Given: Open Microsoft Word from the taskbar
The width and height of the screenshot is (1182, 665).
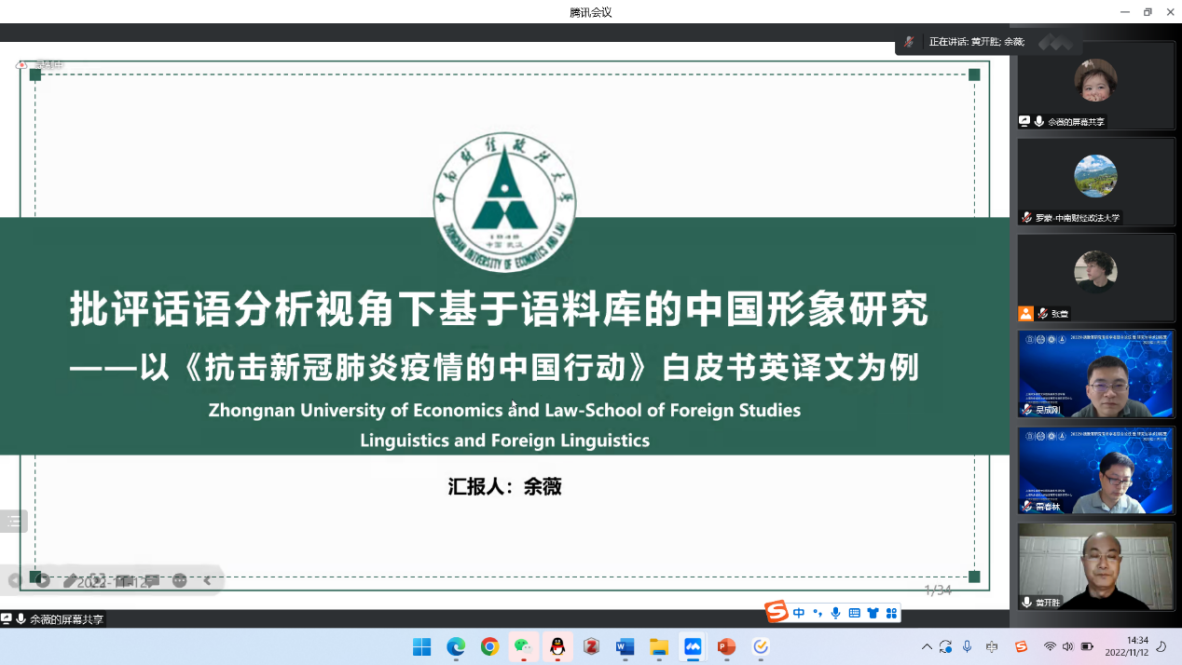Looking at the screenshot, I should click(625, 647).
